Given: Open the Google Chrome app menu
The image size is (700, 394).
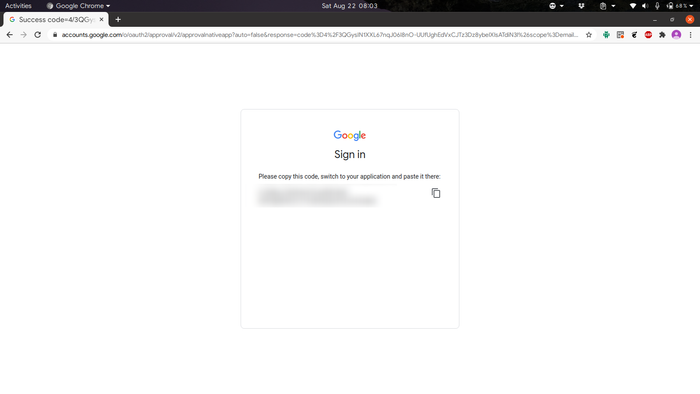Looking at the screenshot, I should [x=78, y=6].
